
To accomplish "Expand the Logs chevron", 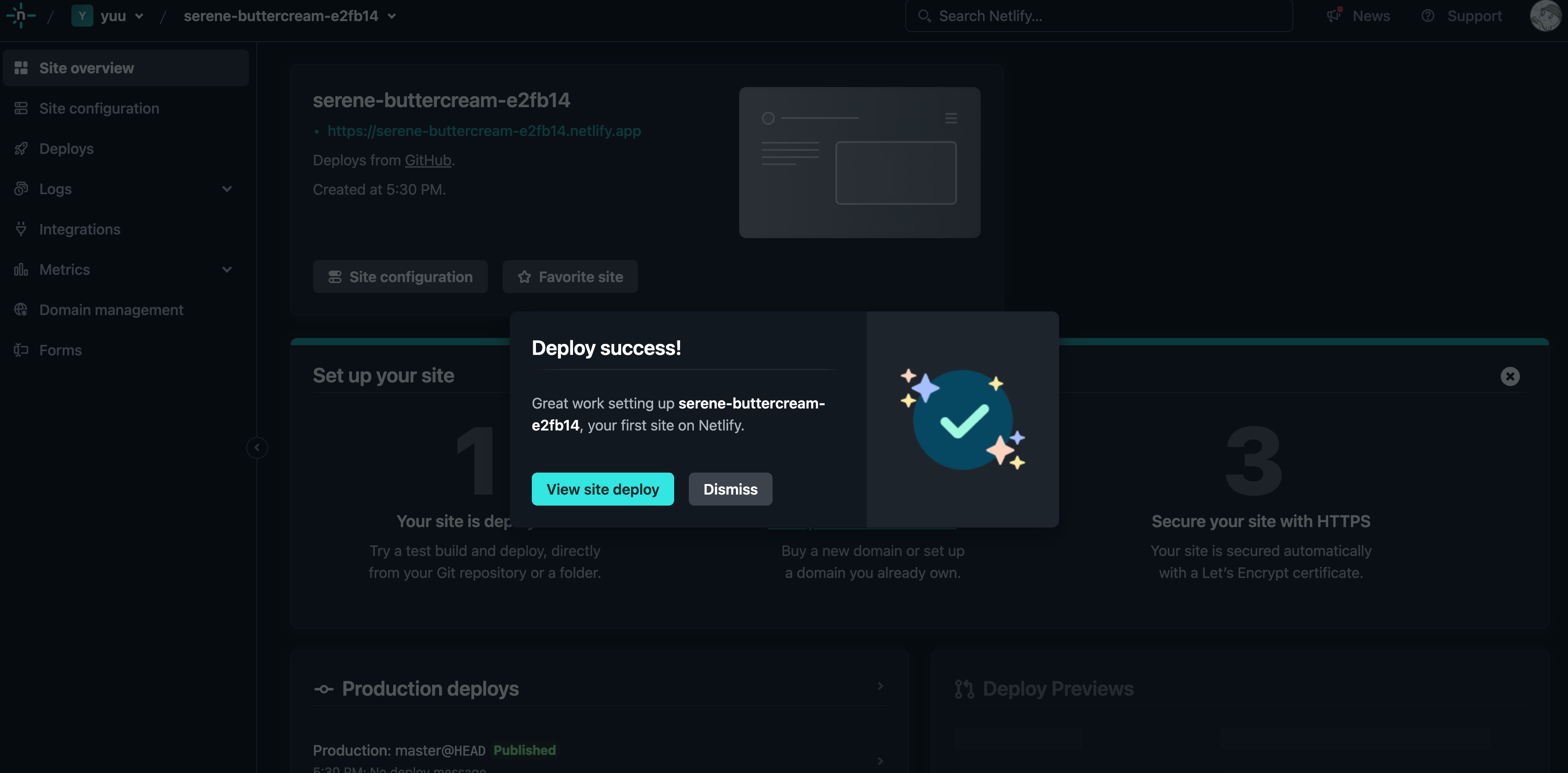I will (227, 189).
